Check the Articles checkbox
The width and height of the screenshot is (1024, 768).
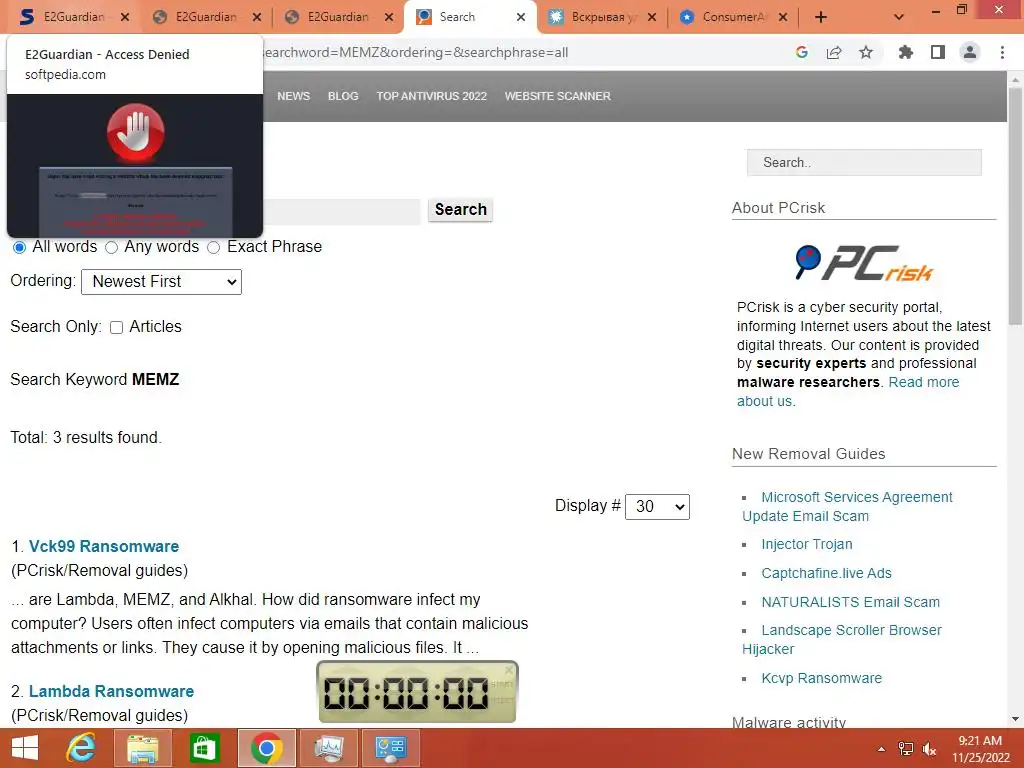(116, 327)
